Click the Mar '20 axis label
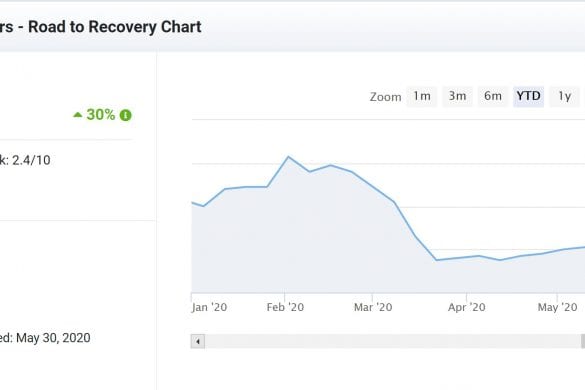The image size is (585, 390). [x=373, y=307]
